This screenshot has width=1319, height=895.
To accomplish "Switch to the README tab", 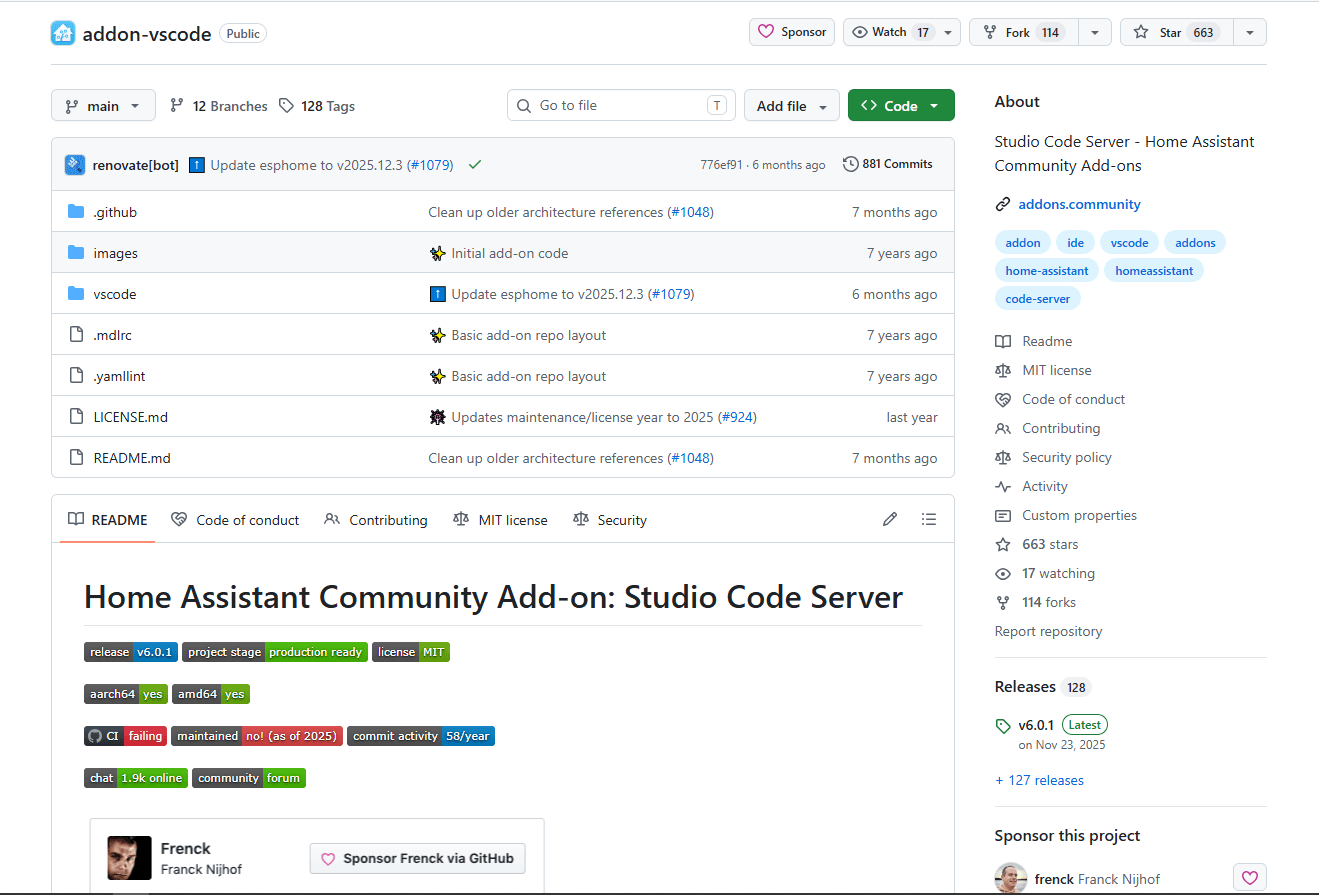I will pyautogui.click(x=107, y=520).
